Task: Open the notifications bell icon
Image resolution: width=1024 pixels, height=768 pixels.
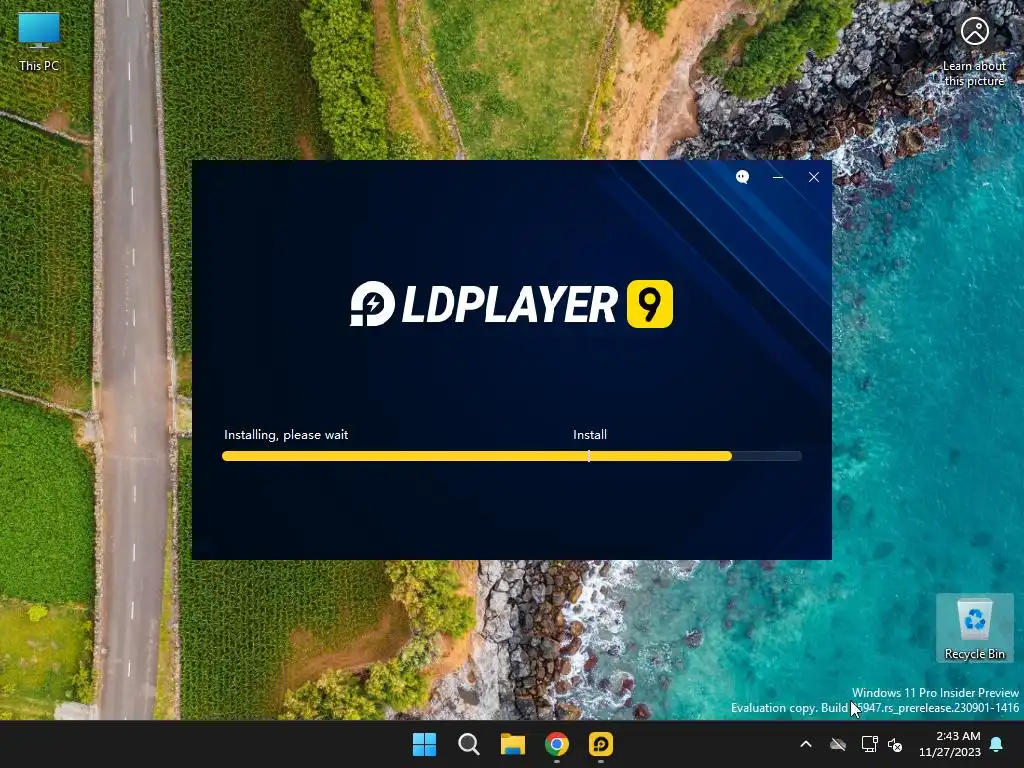Action: tap(997, 744)
